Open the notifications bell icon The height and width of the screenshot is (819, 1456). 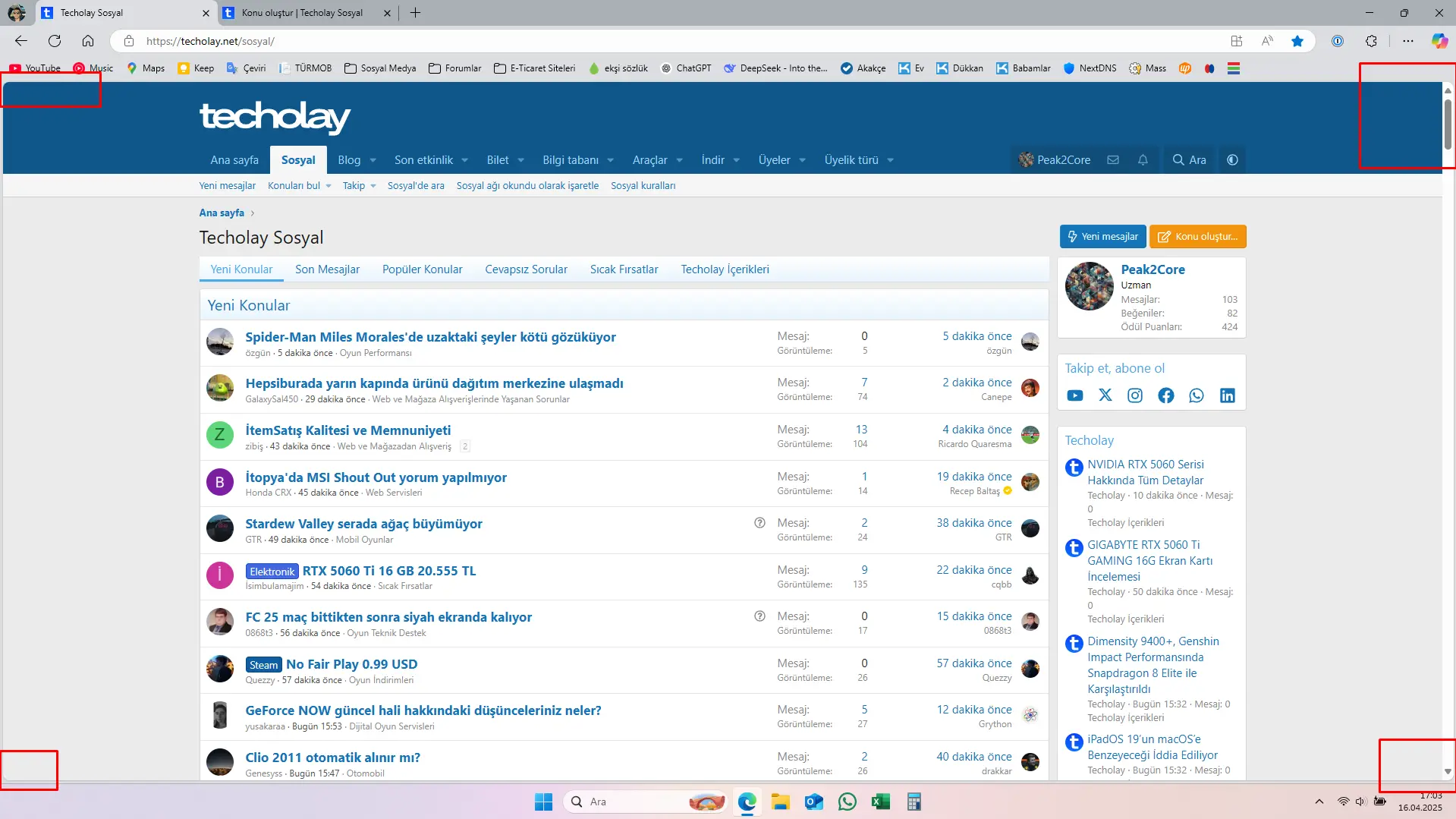[1143, 160]
